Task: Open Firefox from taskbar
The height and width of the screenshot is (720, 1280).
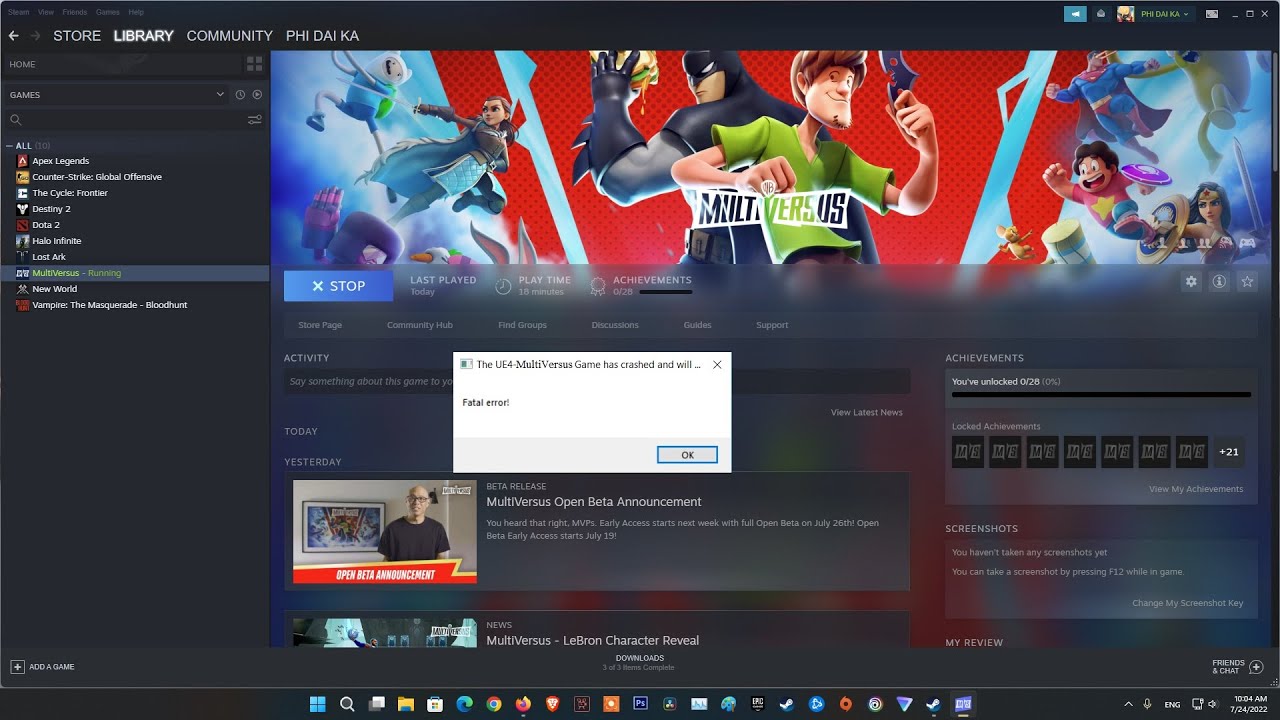Action: 523,704
